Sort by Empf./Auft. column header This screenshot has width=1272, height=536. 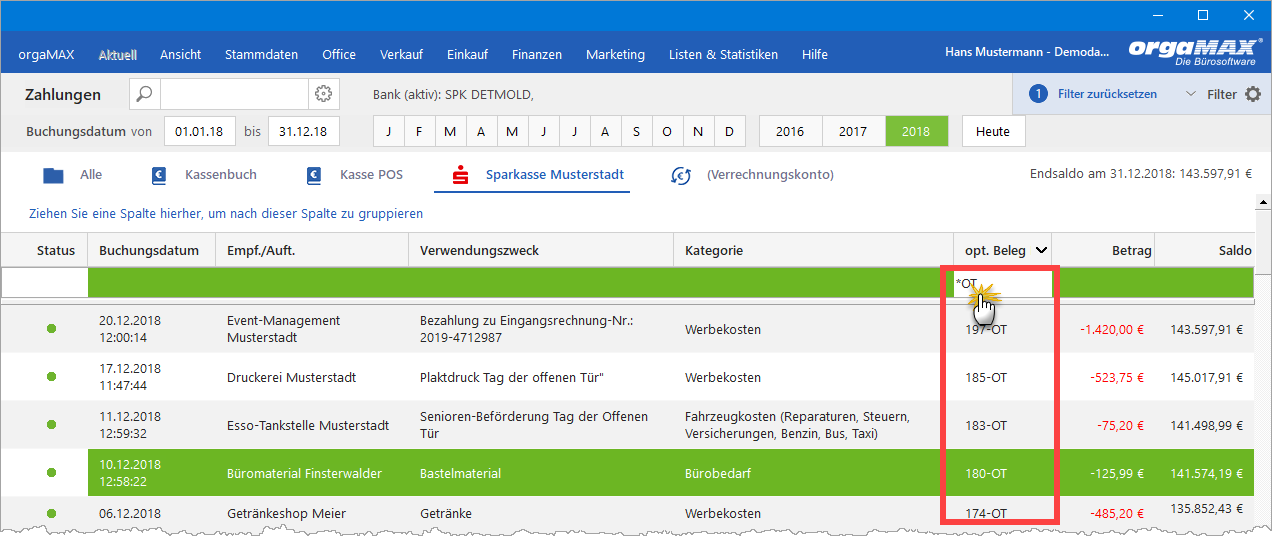pyautogui.click(x=311, y=251)
